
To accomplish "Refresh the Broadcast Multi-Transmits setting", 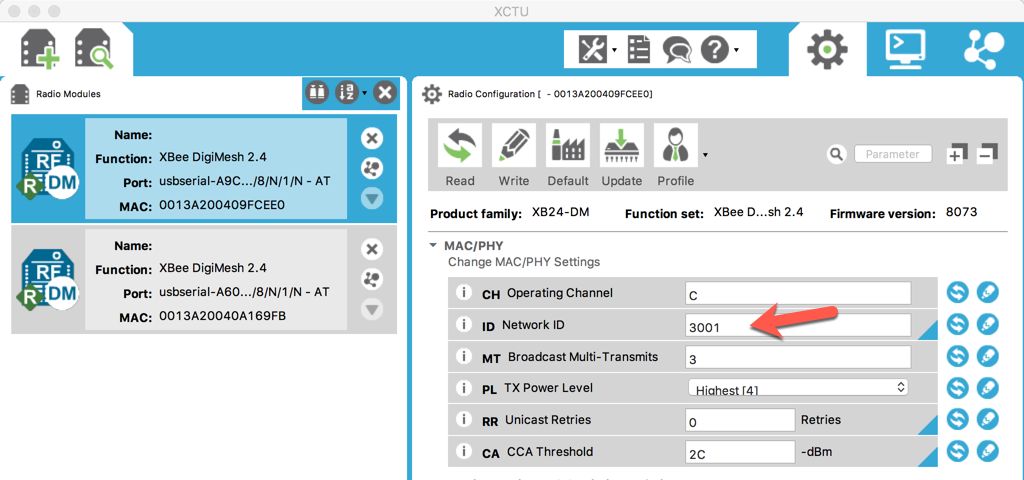I will [957, 357].
